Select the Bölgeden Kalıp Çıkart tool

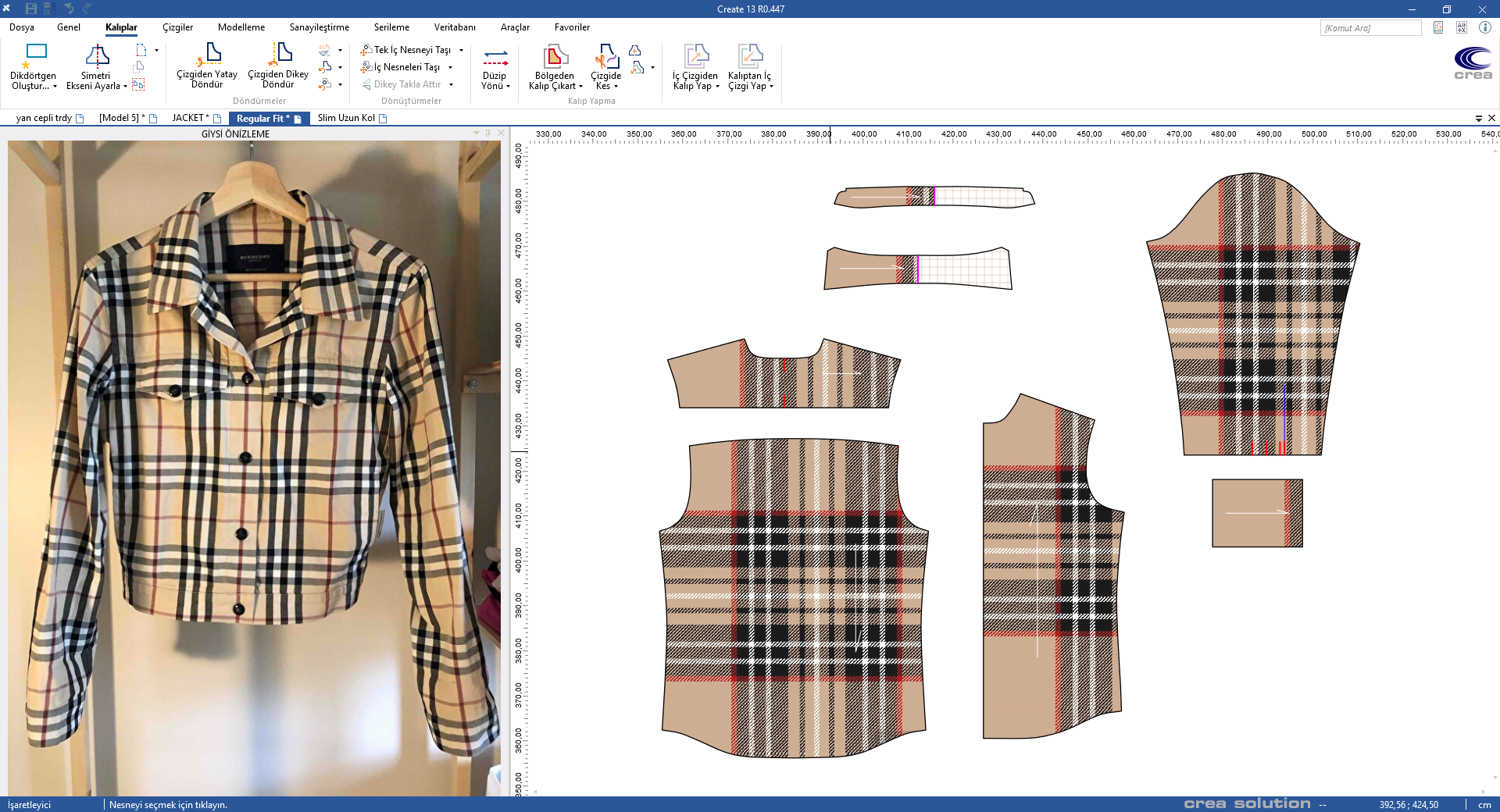tap(555, 56)
